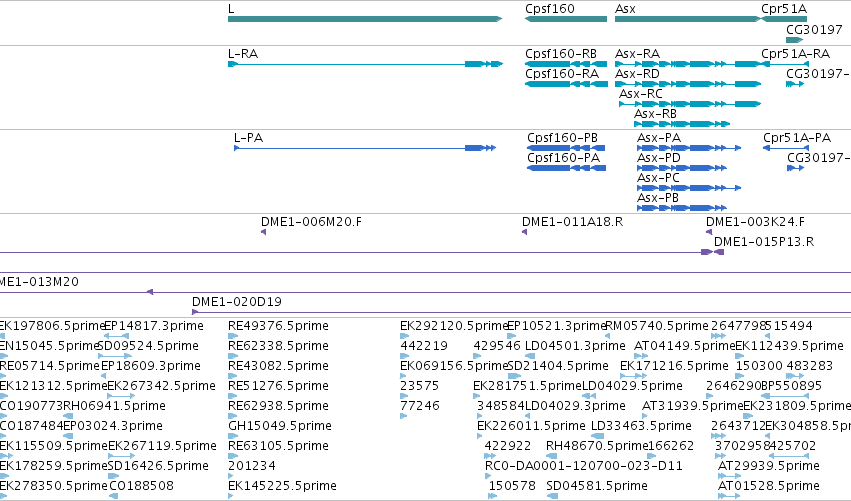The width and height of the screenshot is (851, 501).
Task: Click EST AT01528.5prime
Action: coord(769,486)
